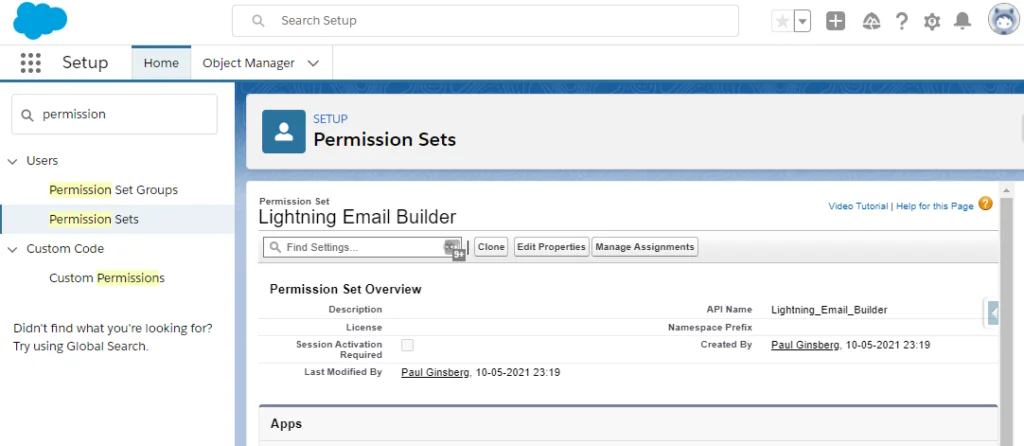The image size is (1024, 446).
Task: Click the Lightning_Email_Builder API name value
Action: click(829, 310)
